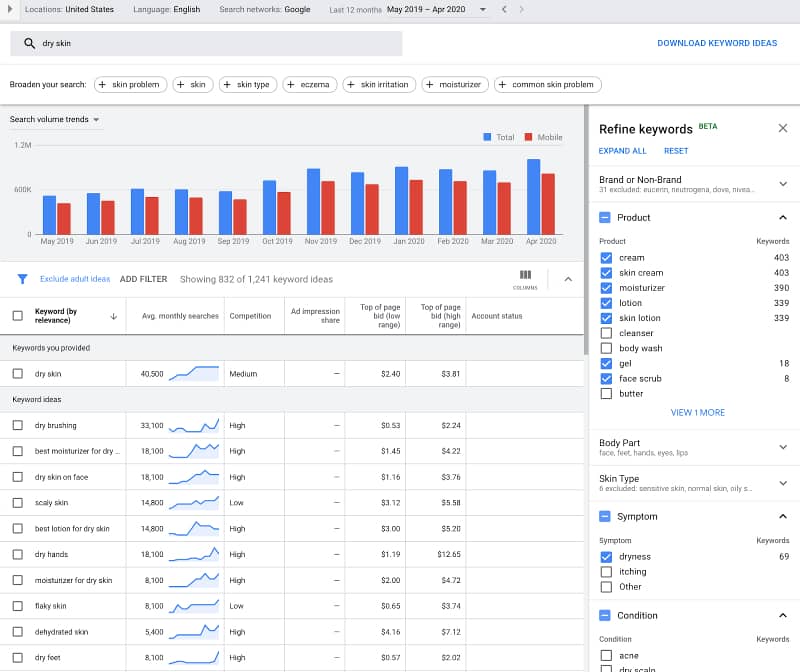The height and width of the screenshot is (672, 800).
Task: Select all keywords with the header checkbox
Action: pyautogui.click(x=17, y=315)
